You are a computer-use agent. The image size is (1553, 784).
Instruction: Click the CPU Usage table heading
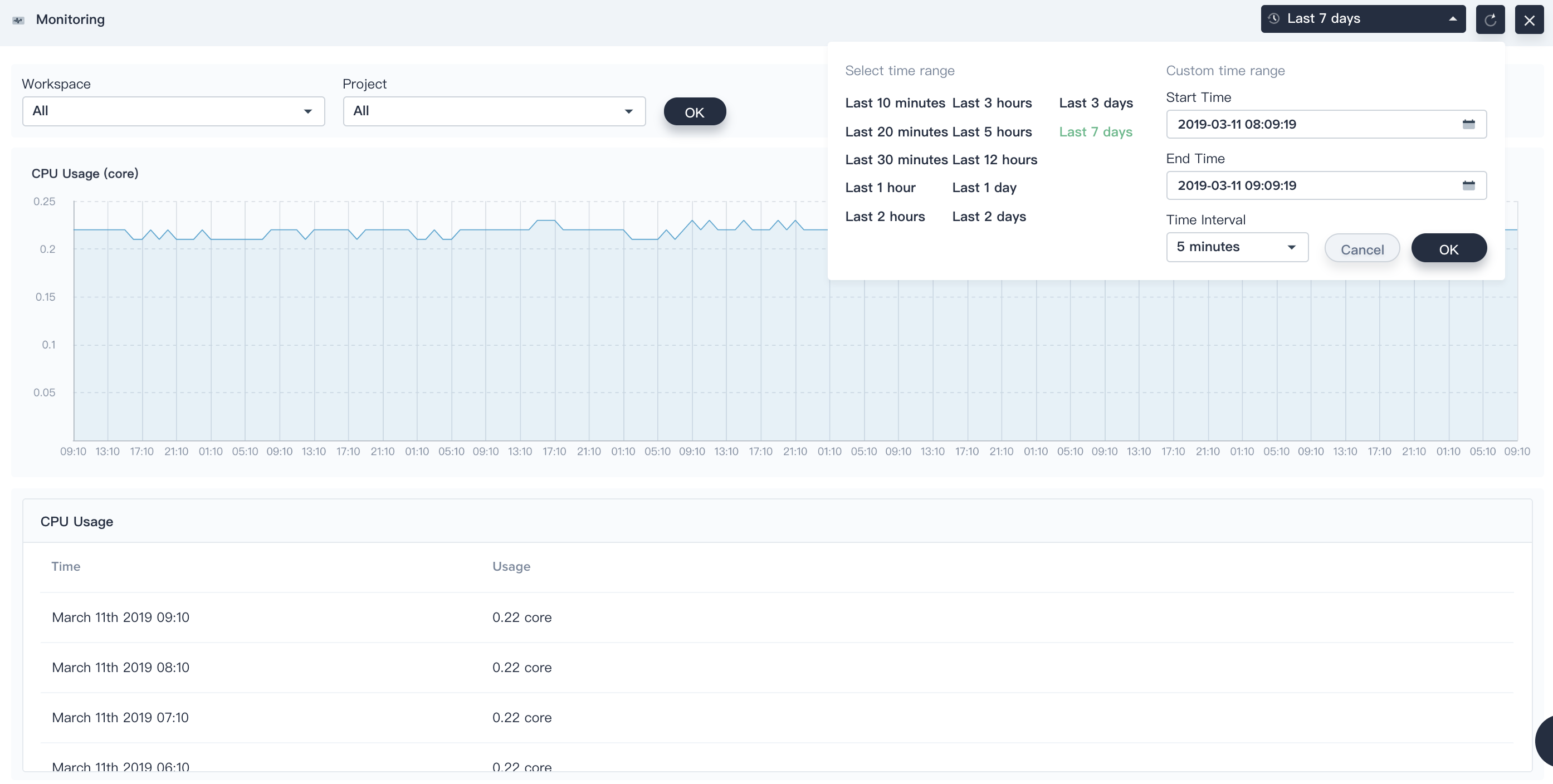76,521
